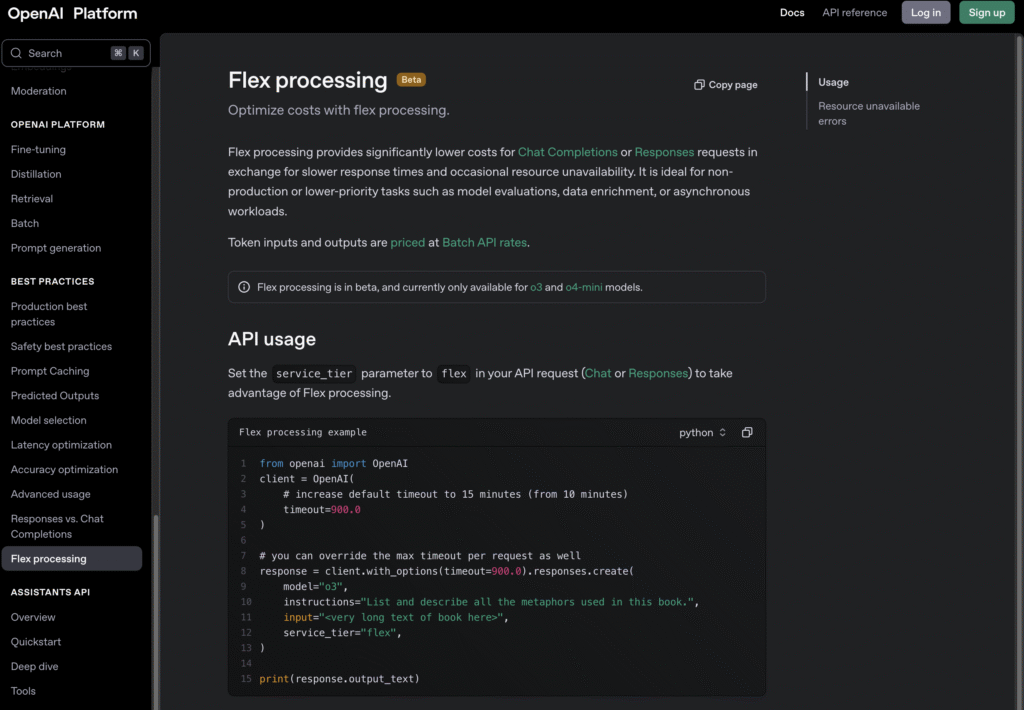Open Prompt generation in the sidebar

coord(56,248)
